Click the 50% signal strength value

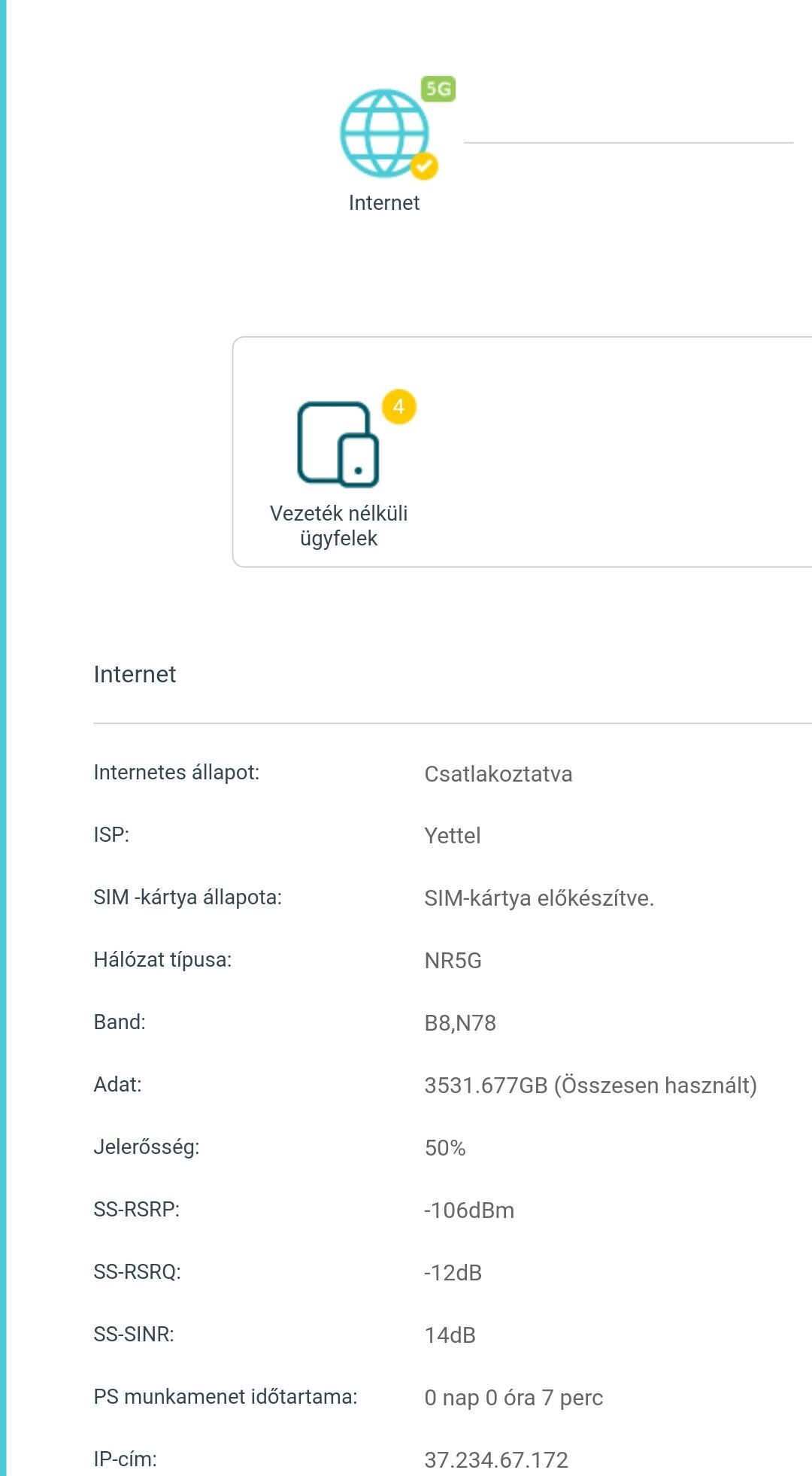444,1148
